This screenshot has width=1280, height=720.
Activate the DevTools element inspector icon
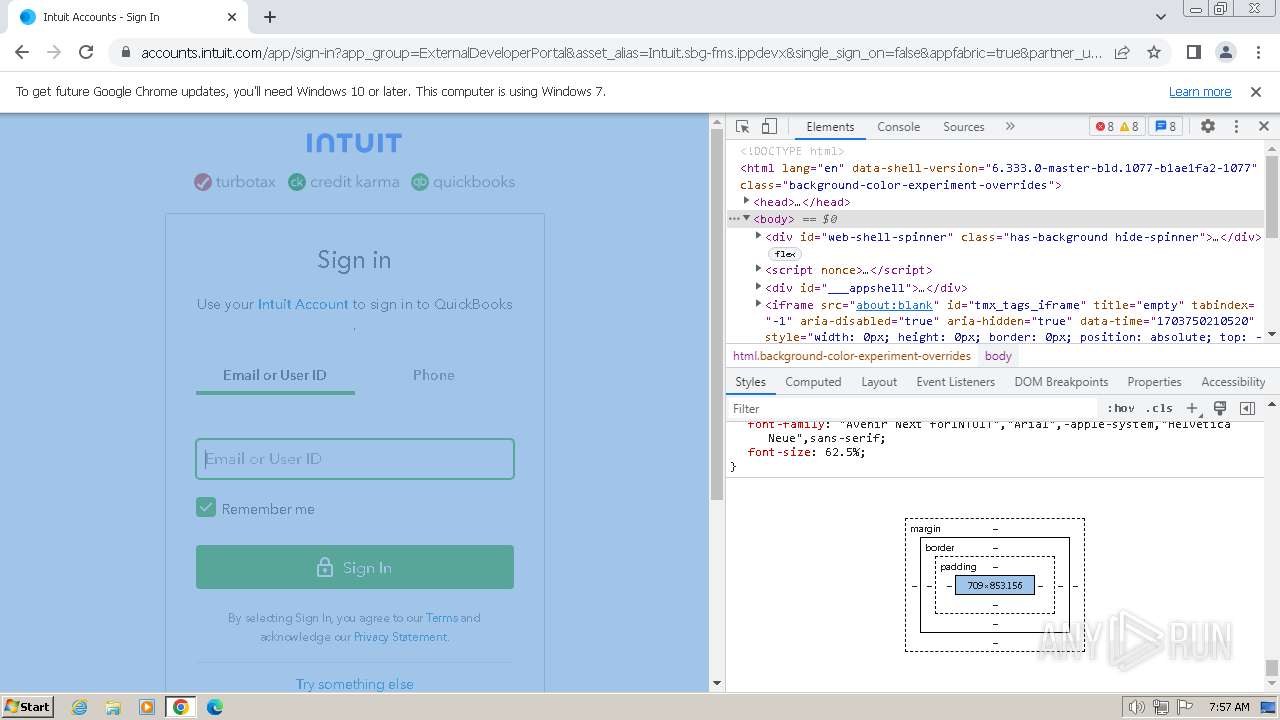click(x=742, y=127)
